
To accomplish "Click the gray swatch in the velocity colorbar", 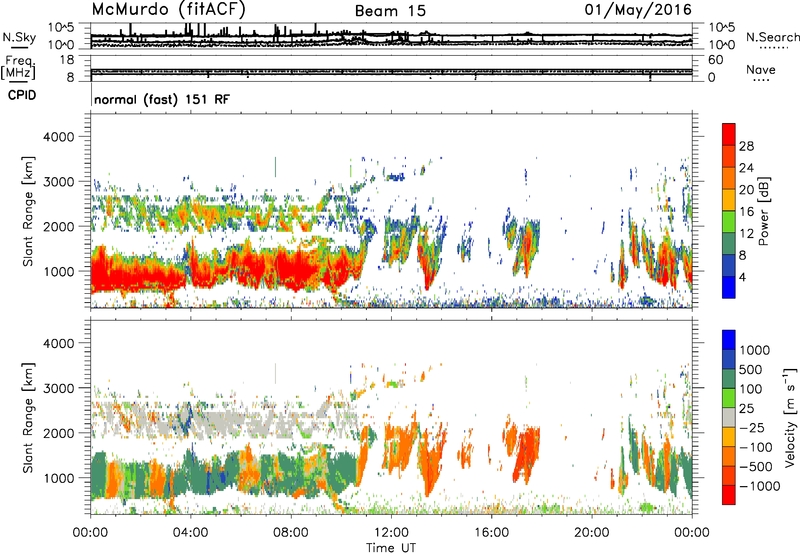I will pyautogui.click(x=729, y=417).
